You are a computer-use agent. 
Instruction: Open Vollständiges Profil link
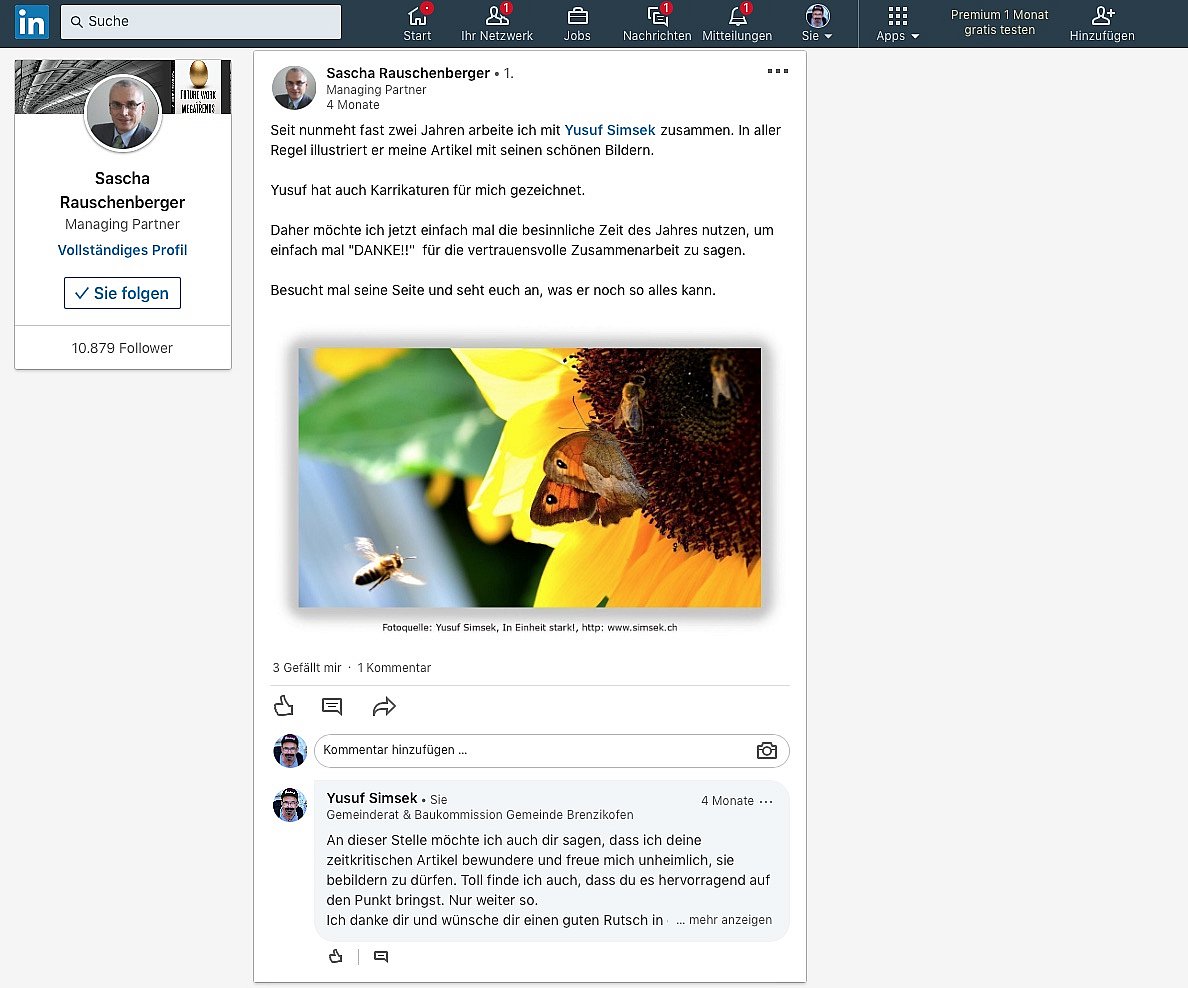(x=122, y=250)
